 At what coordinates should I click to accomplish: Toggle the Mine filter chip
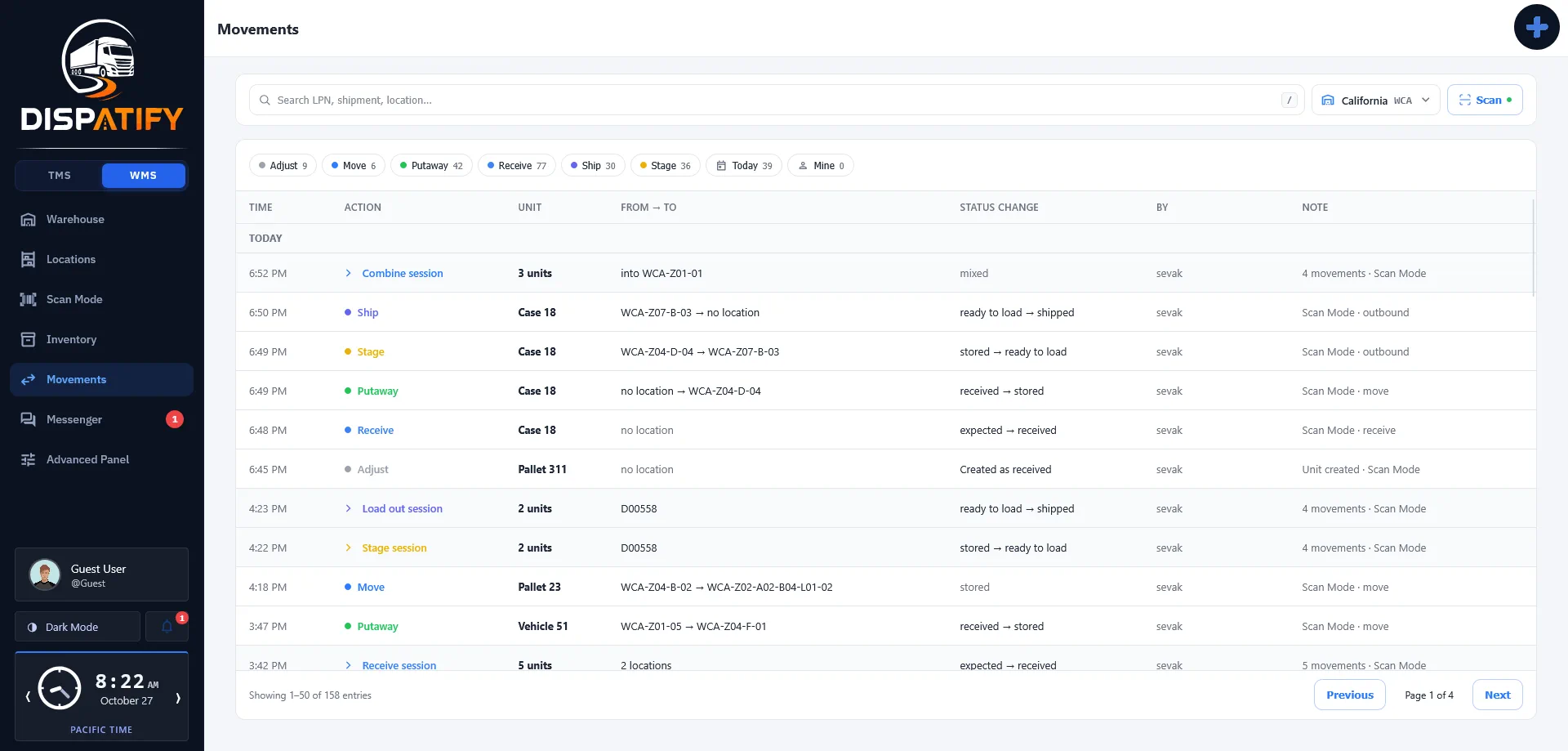click(820, 165)
